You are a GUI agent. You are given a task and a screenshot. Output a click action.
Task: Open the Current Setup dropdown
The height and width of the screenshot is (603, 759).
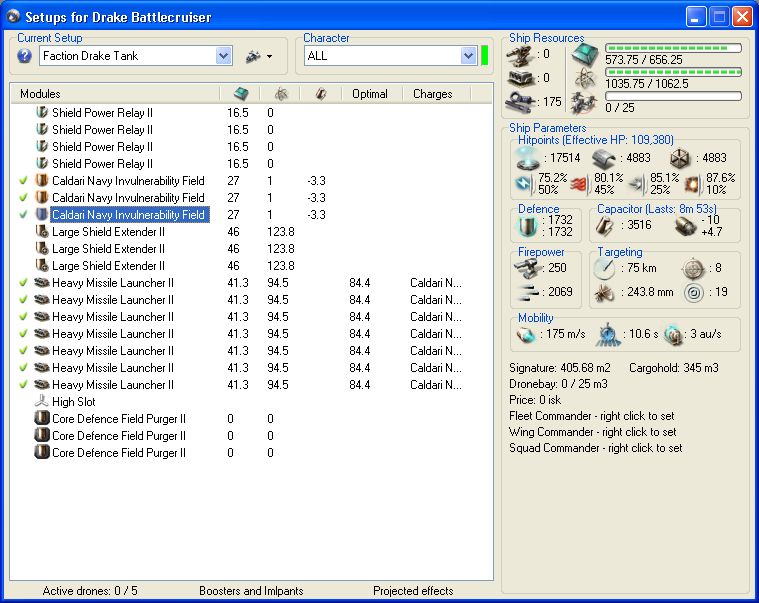(223, 56)
